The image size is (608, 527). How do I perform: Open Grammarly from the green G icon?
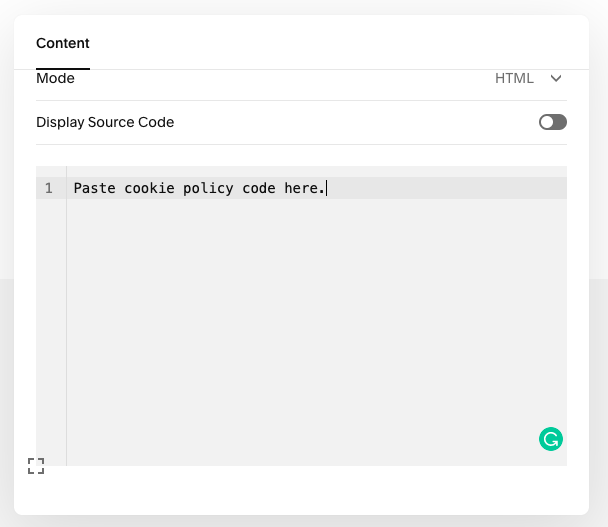click(551, 439)
